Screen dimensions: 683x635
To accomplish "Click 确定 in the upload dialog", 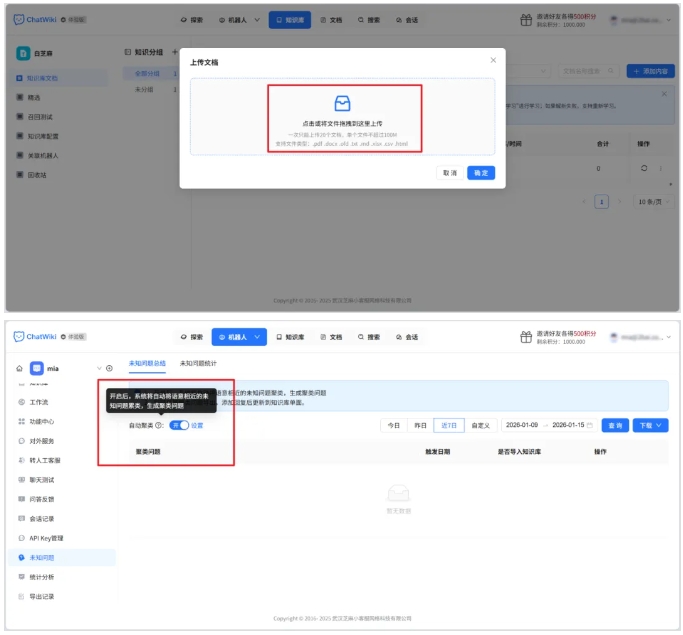I will (x=480, y=173).
